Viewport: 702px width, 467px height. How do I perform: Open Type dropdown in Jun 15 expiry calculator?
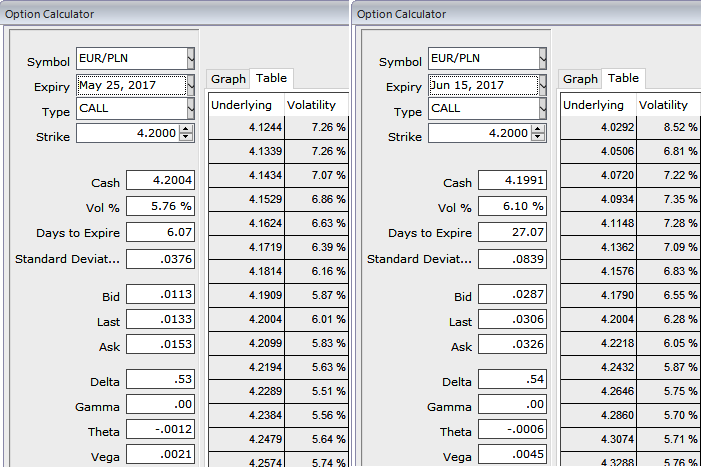(x=543, y=108)
